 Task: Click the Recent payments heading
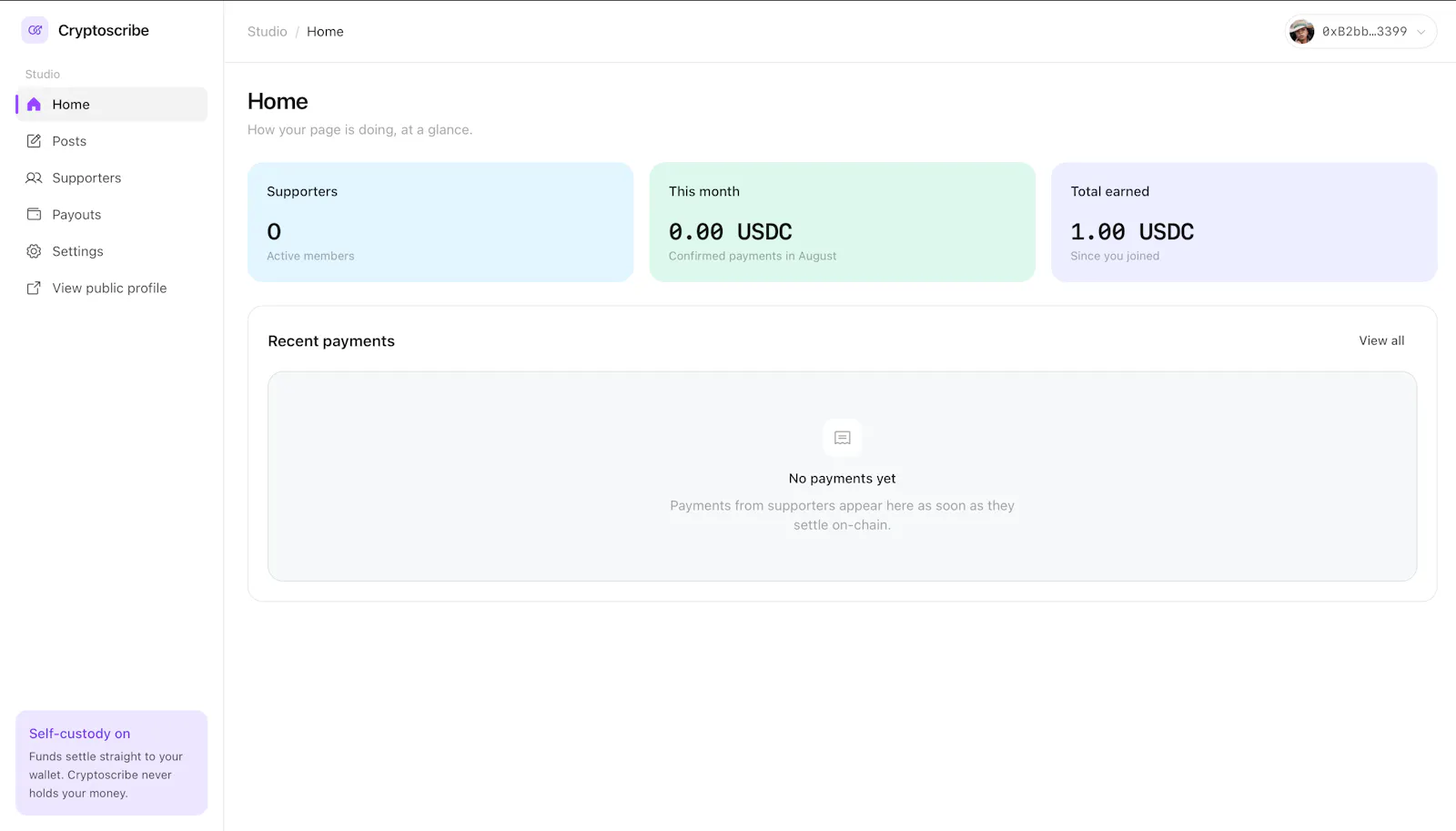click(x=331, y=341)
